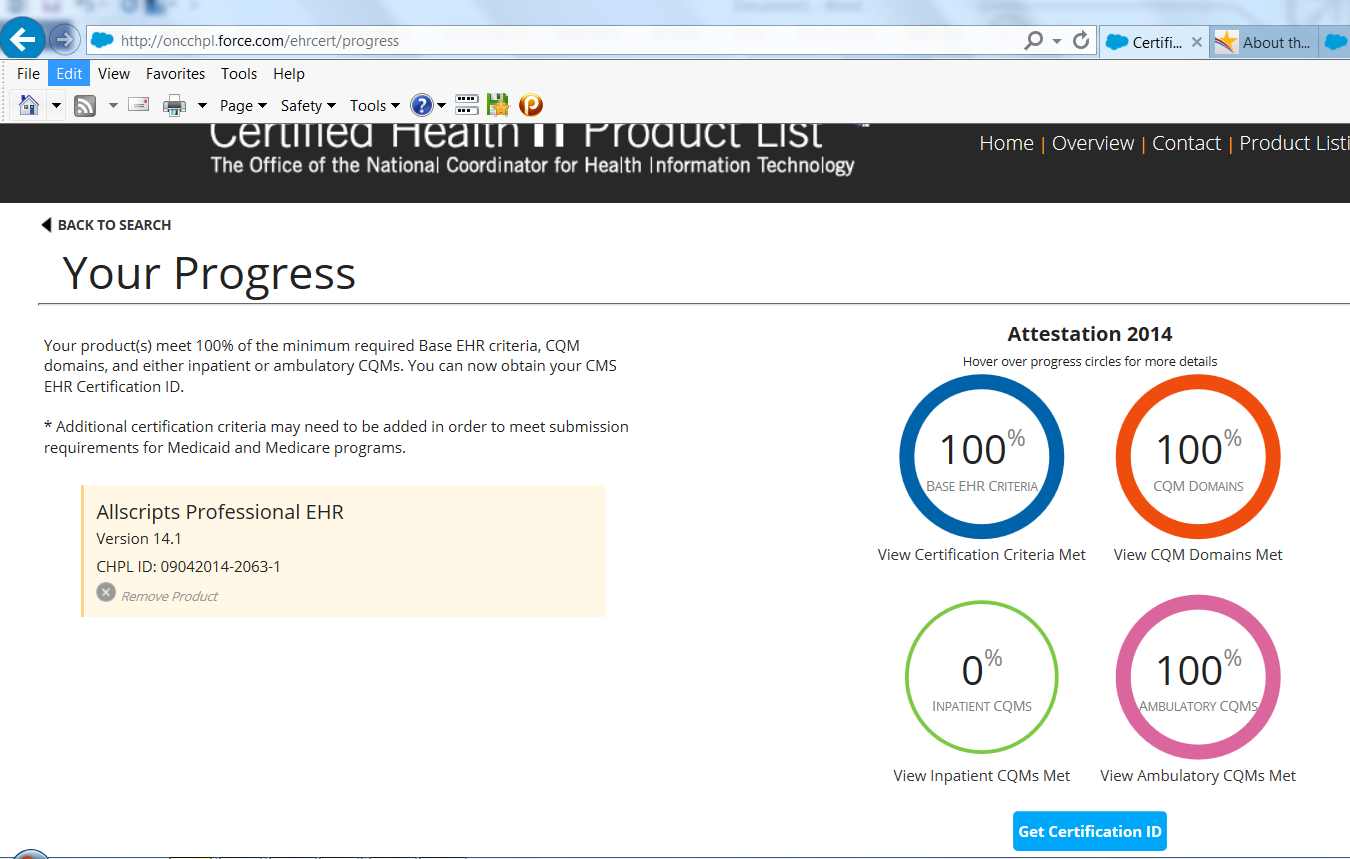This screenshot has width=1350, height=859.
Task: Click the Home navigation link
Action: click(x=1006, y=143)
